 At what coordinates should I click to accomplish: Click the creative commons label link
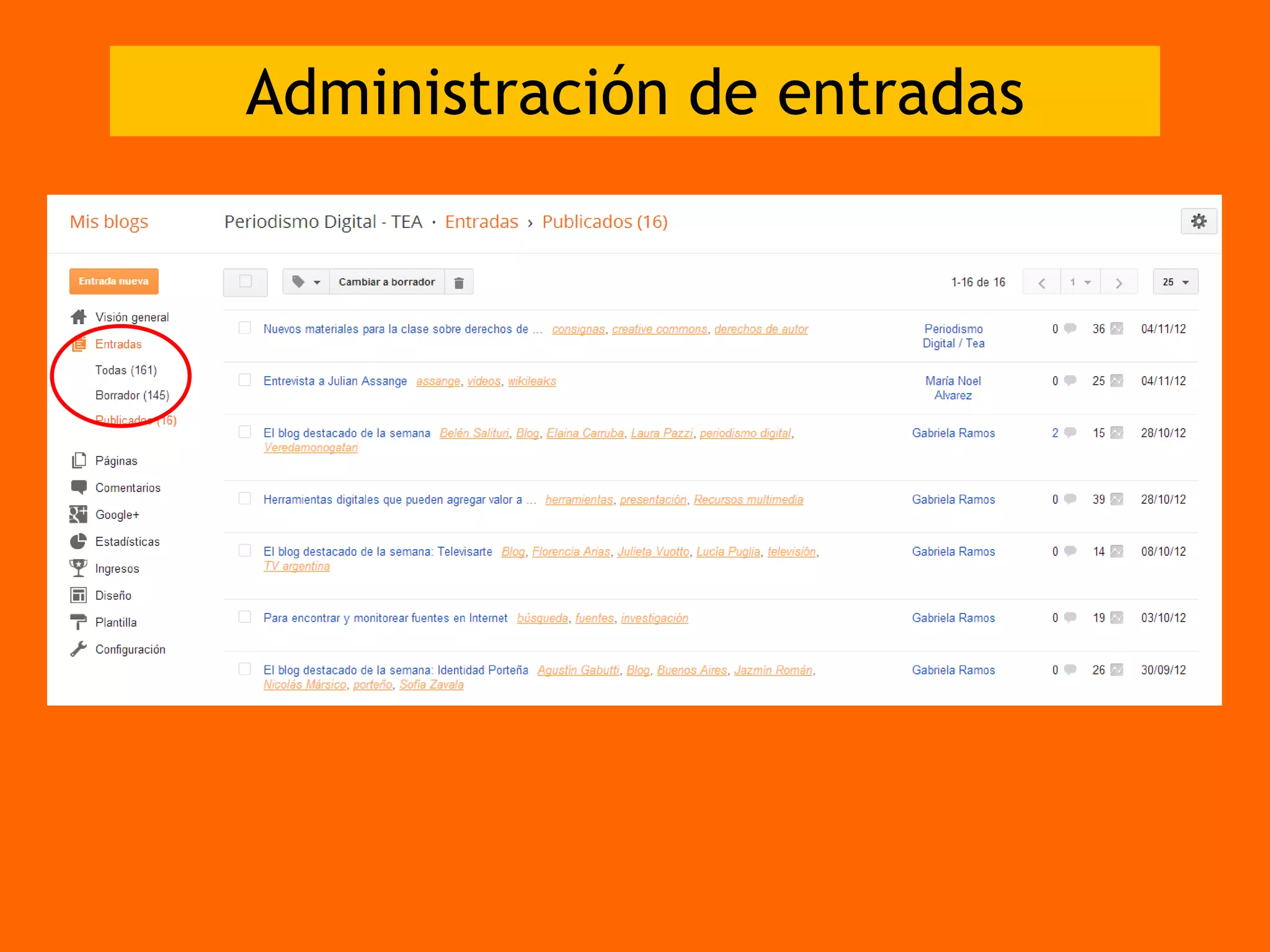coord(660,329)
